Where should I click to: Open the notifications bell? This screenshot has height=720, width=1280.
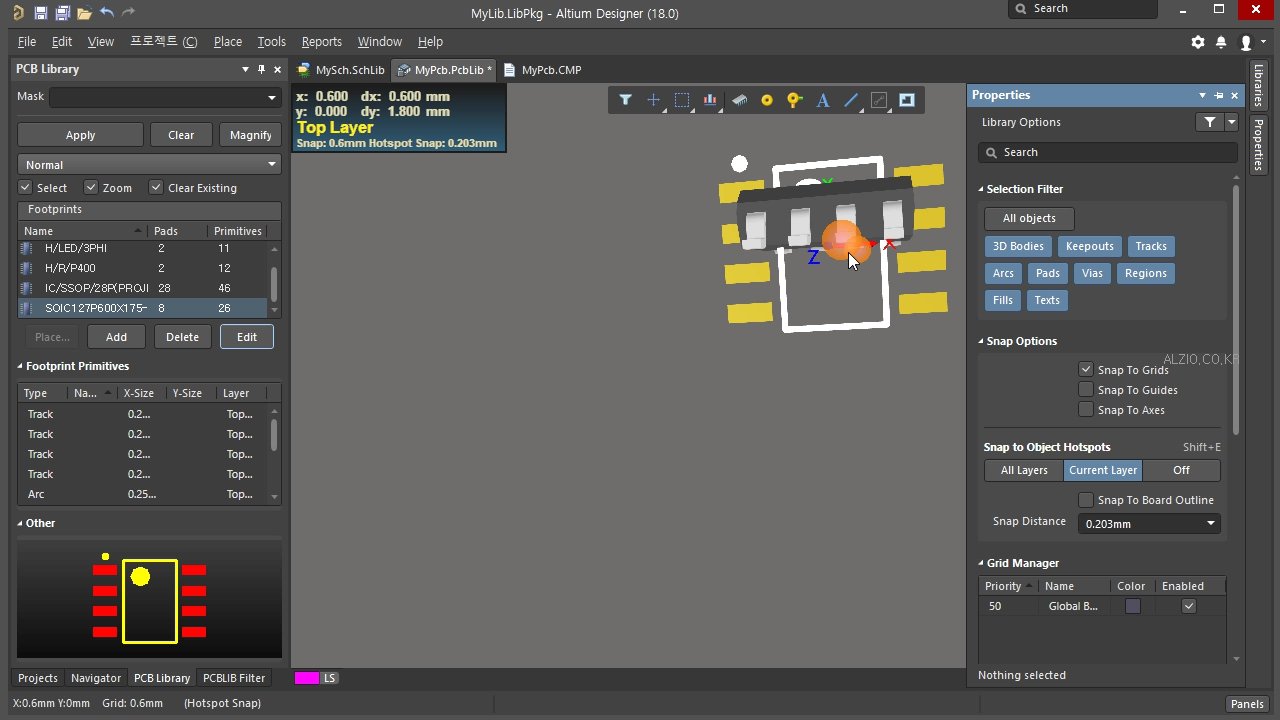pyautogui.click(x=1221, y=42)
